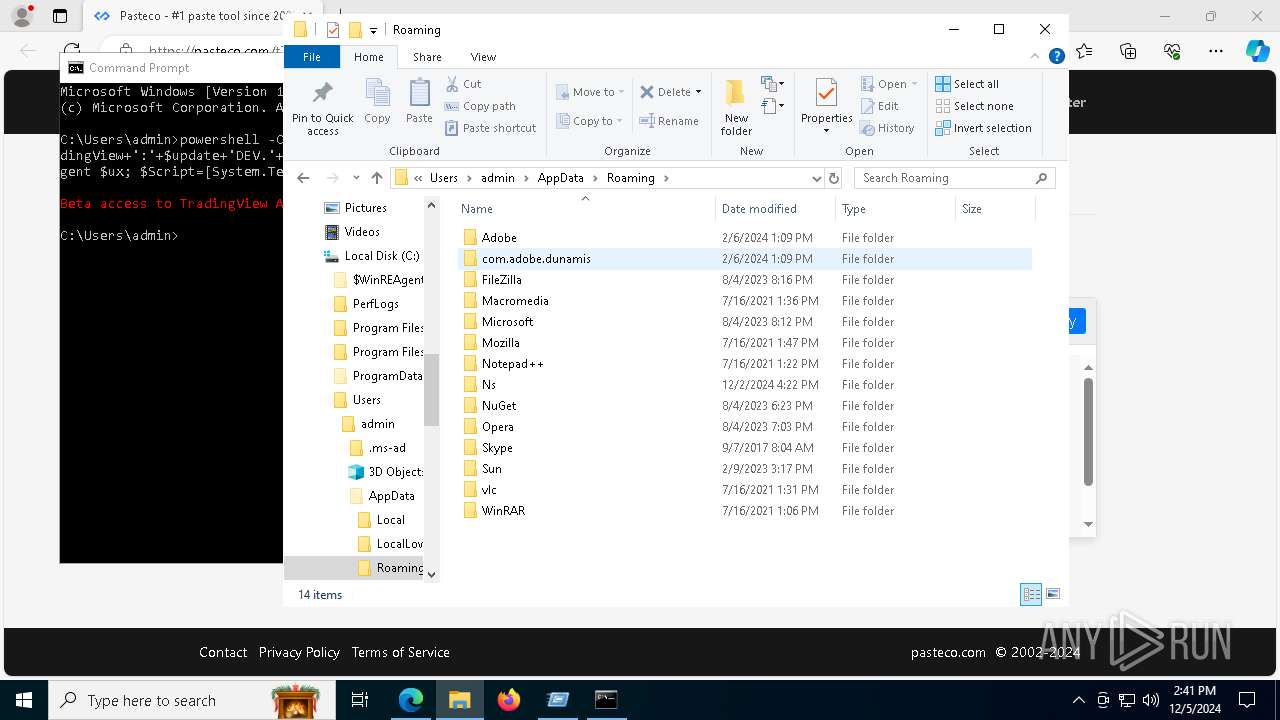Open Copy to dropdown
Screen dimensions: 1280x720
[x=590, y=121]
